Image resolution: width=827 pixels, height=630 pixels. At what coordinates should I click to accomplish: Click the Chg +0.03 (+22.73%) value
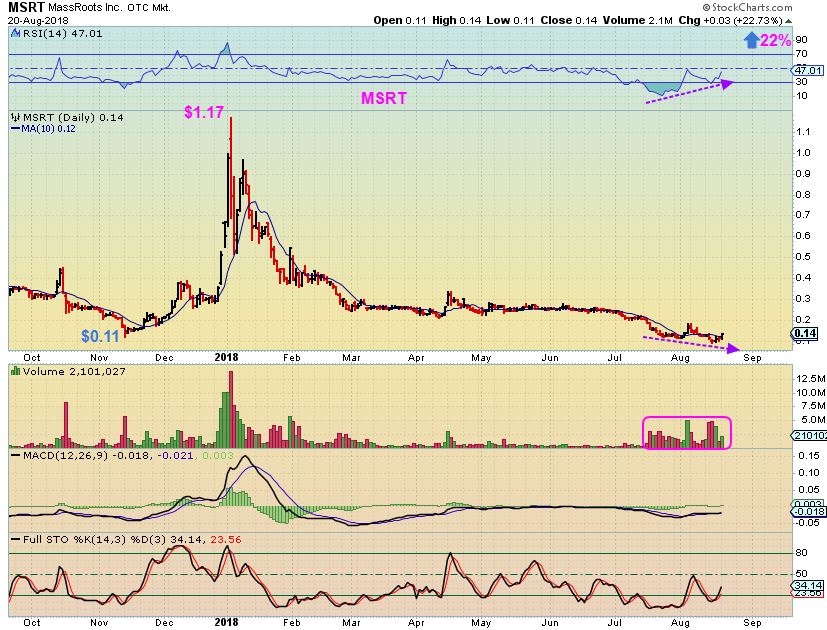[x=730, y=21]
